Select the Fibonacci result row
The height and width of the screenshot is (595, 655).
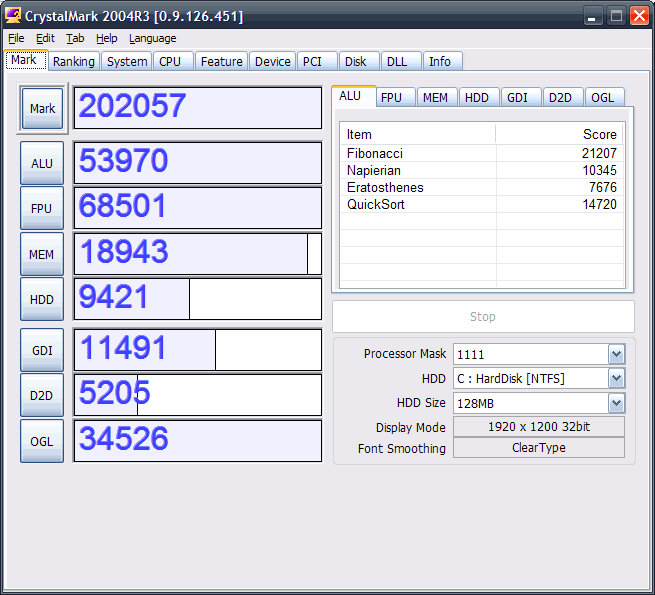pos(482,153)
